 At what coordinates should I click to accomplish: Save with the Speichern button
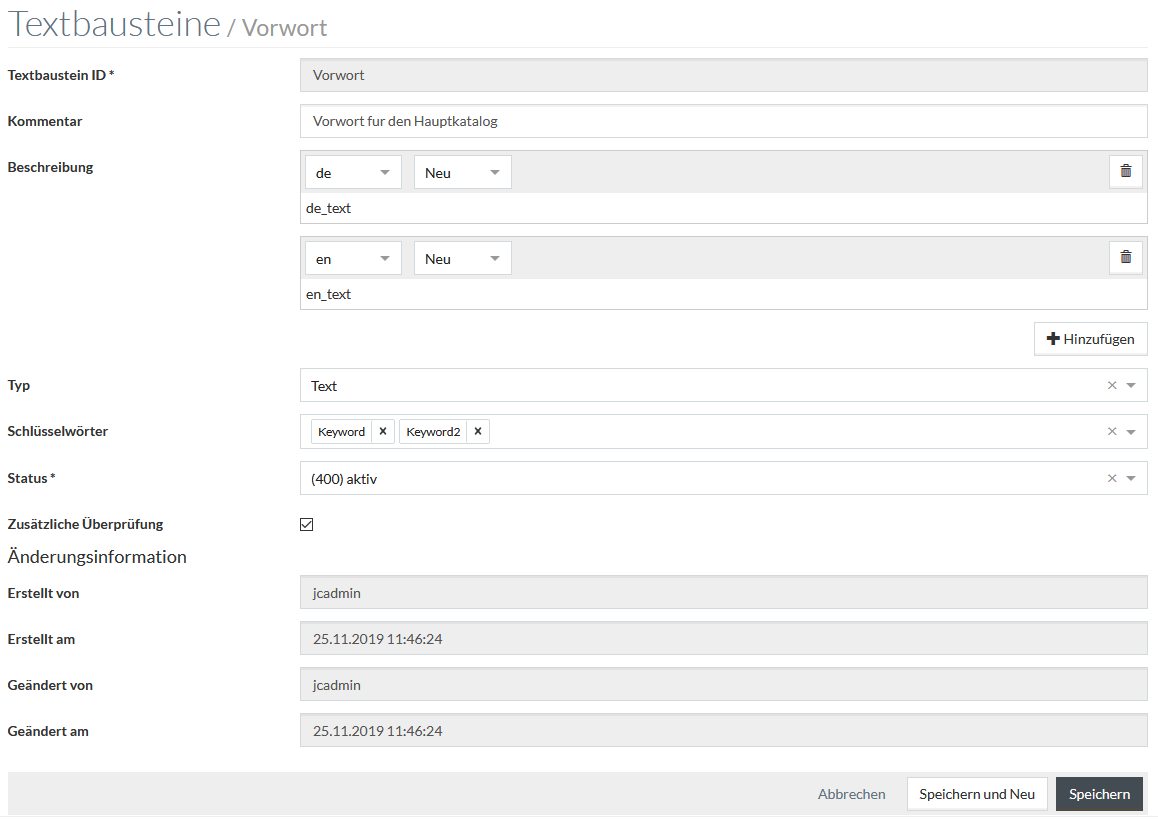coord(1099,794)
